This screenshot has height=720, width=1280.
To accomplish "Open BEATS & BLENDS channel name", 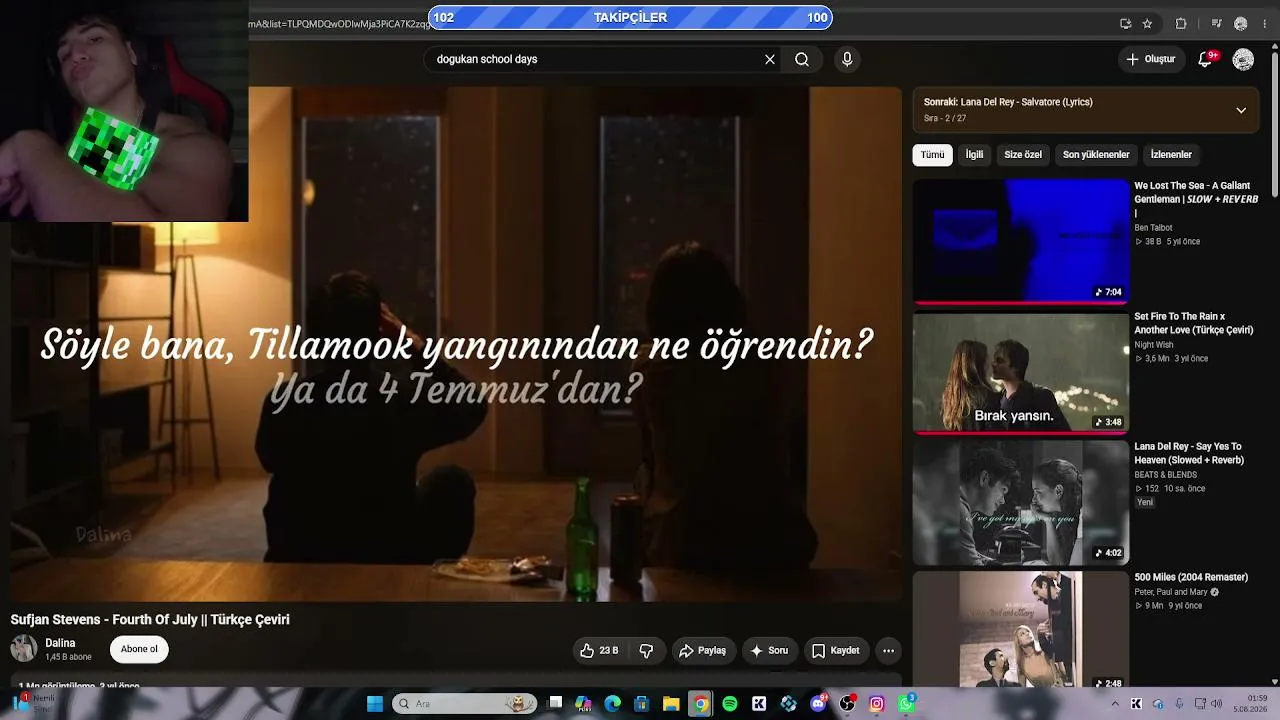I will [1165, 475].
